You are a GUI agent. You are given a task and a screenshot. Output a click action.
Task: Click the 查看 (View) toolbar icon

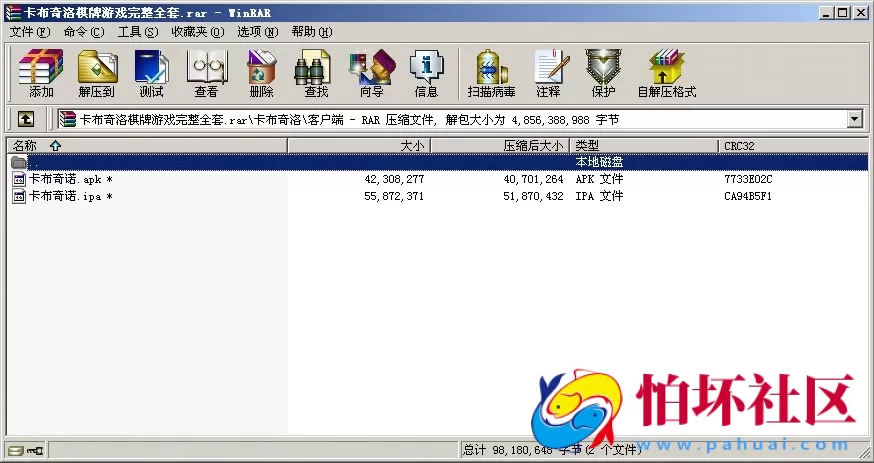(x=206, y=73)
